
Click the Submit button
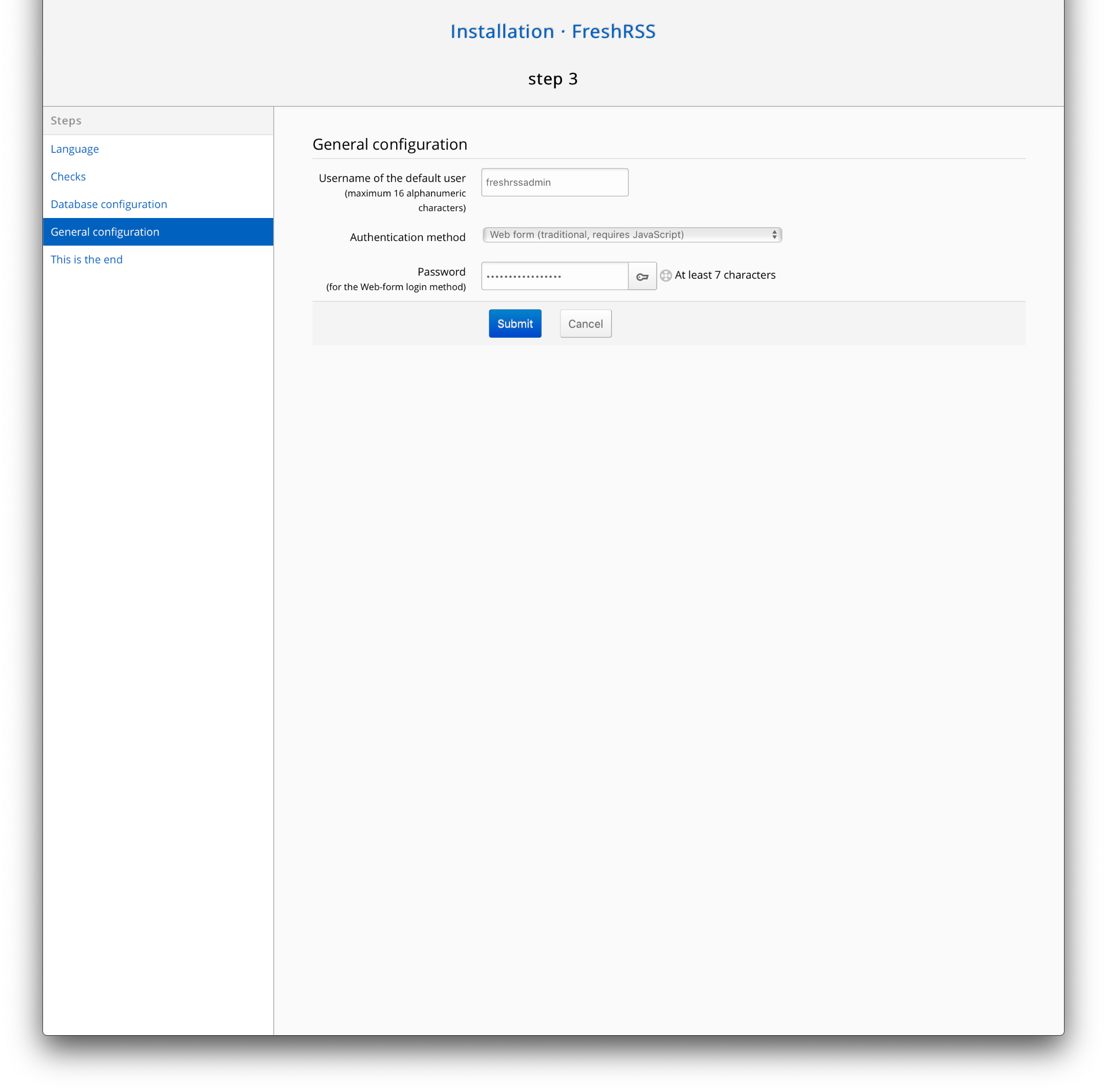tap(514, 324)
